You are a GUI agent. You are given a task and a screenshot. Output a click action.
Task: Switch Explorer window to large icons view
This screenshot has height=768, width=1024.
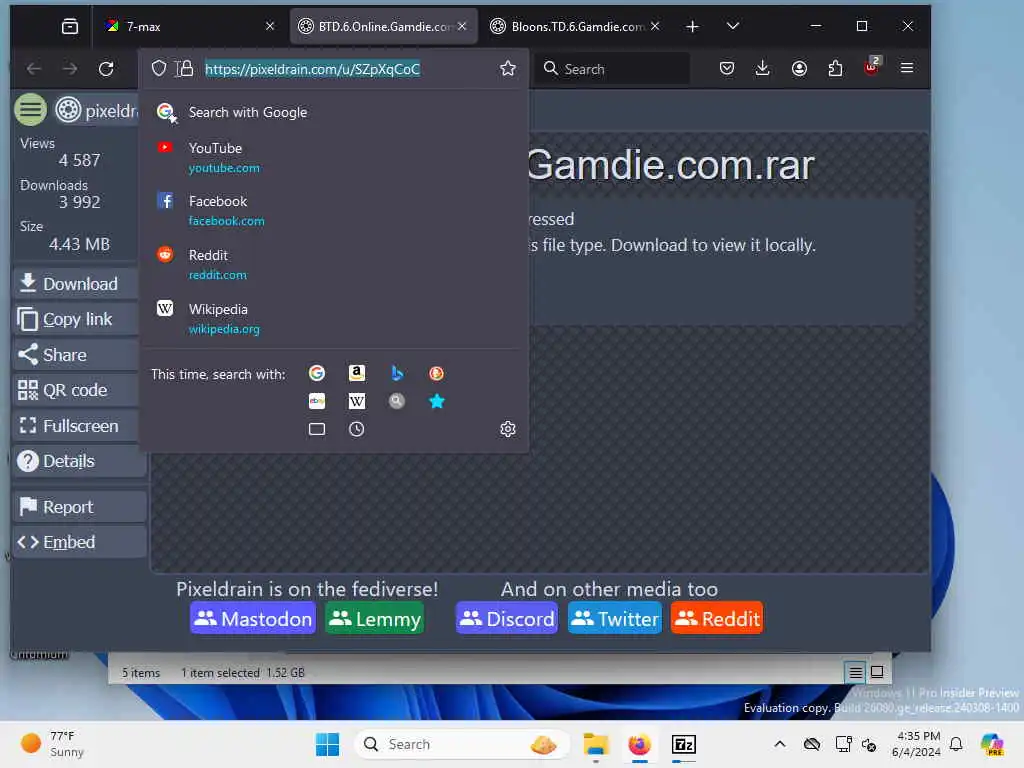(x=877, y=672)
